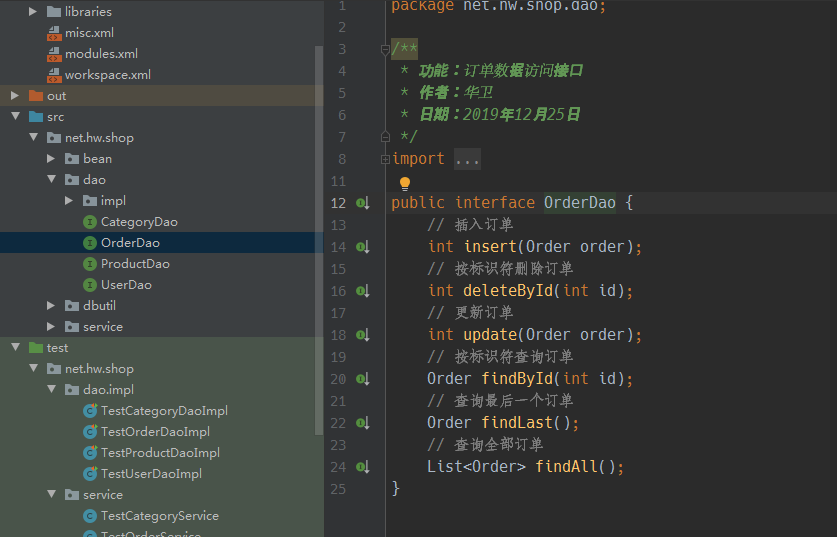Expand the libraries folder

coord(33,11)
